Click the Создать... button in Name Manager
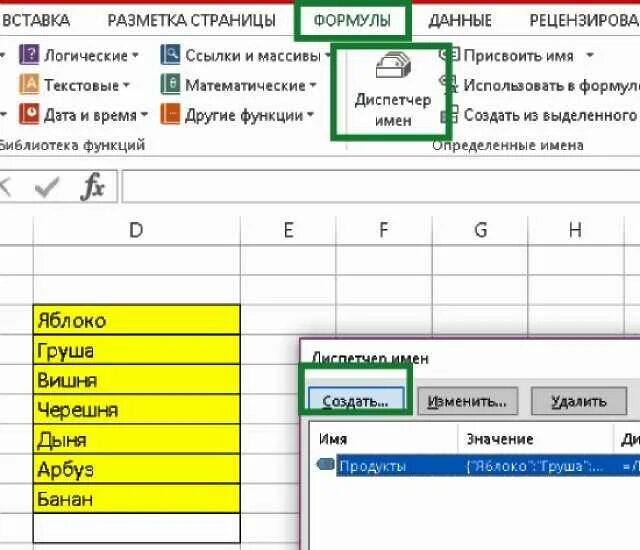Screen dimensions: 640x550 pos(356,401)
